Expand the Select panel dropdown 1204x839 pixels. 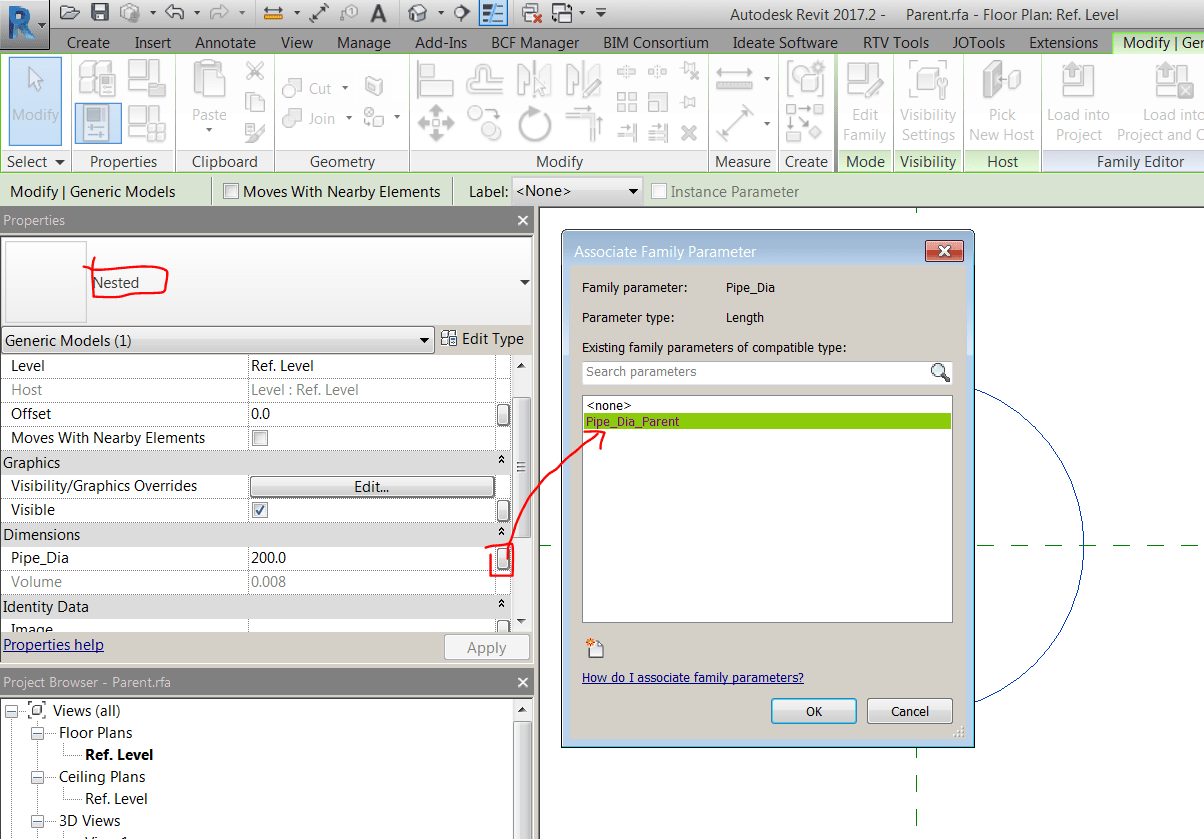pyautogui.click(x=34, y=161)
